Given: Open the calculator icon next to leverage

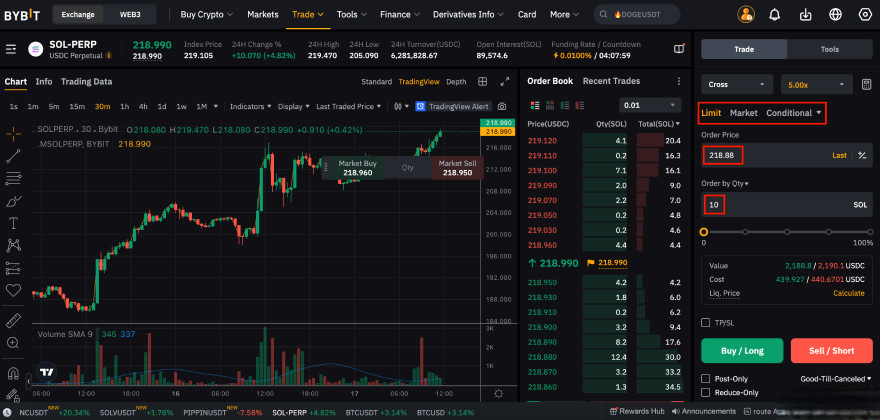Looking at the screenshot, I should point(866,85).
